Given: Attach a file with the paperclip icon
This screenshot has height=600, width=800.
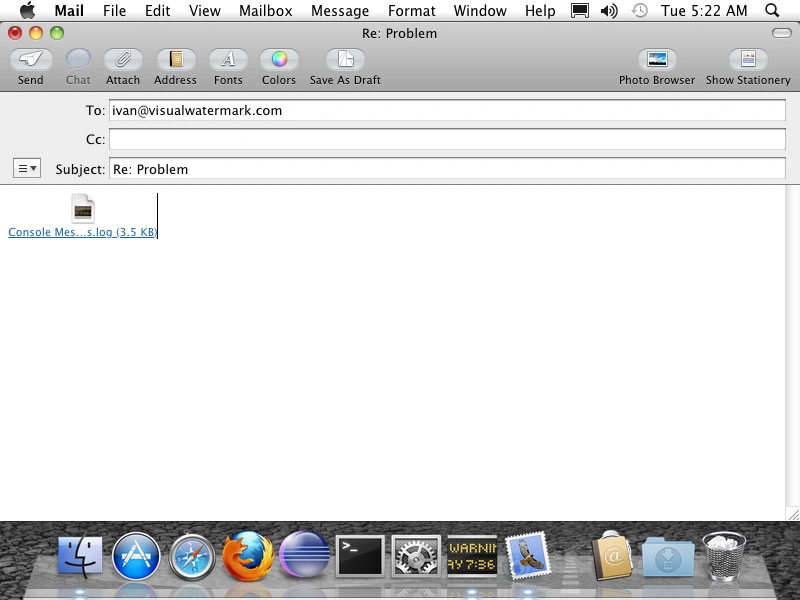Looking at the screenshot, I should 123,60.
